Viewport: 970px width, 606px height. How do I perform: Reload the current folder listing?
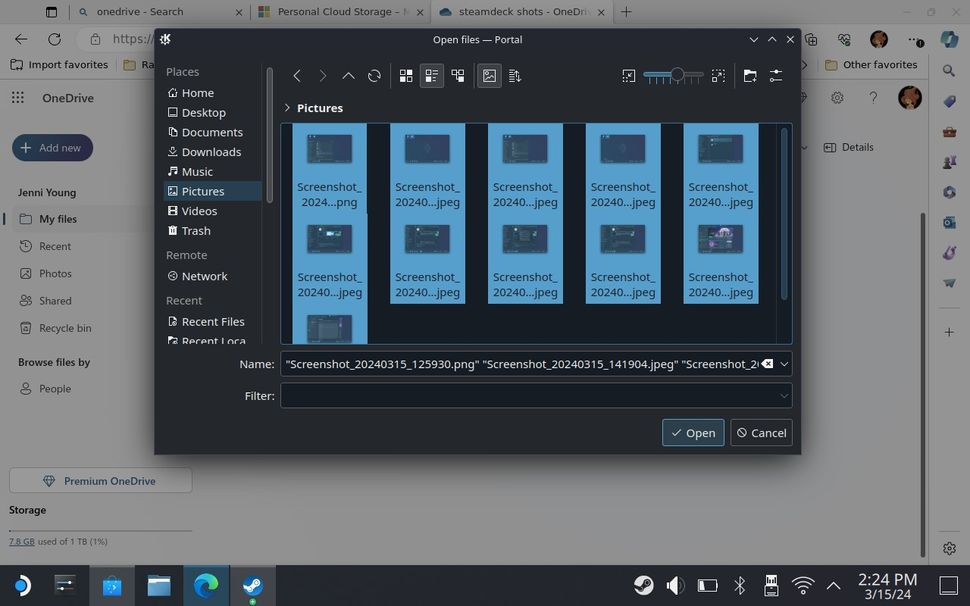point(373,76)
